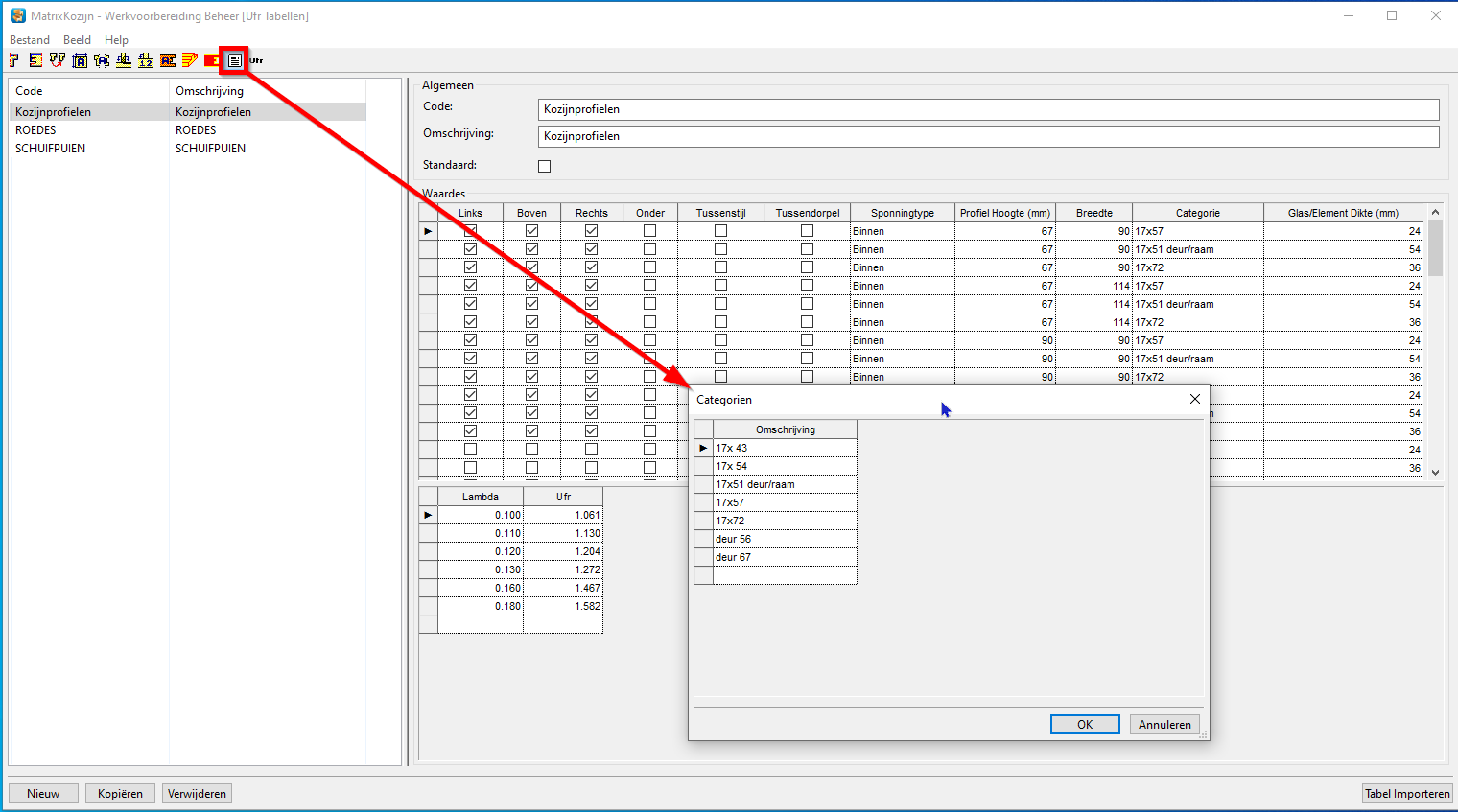Enable the Standaard checkbox
This screenshot has width=1458, height=812.
[x=544, y=165]
